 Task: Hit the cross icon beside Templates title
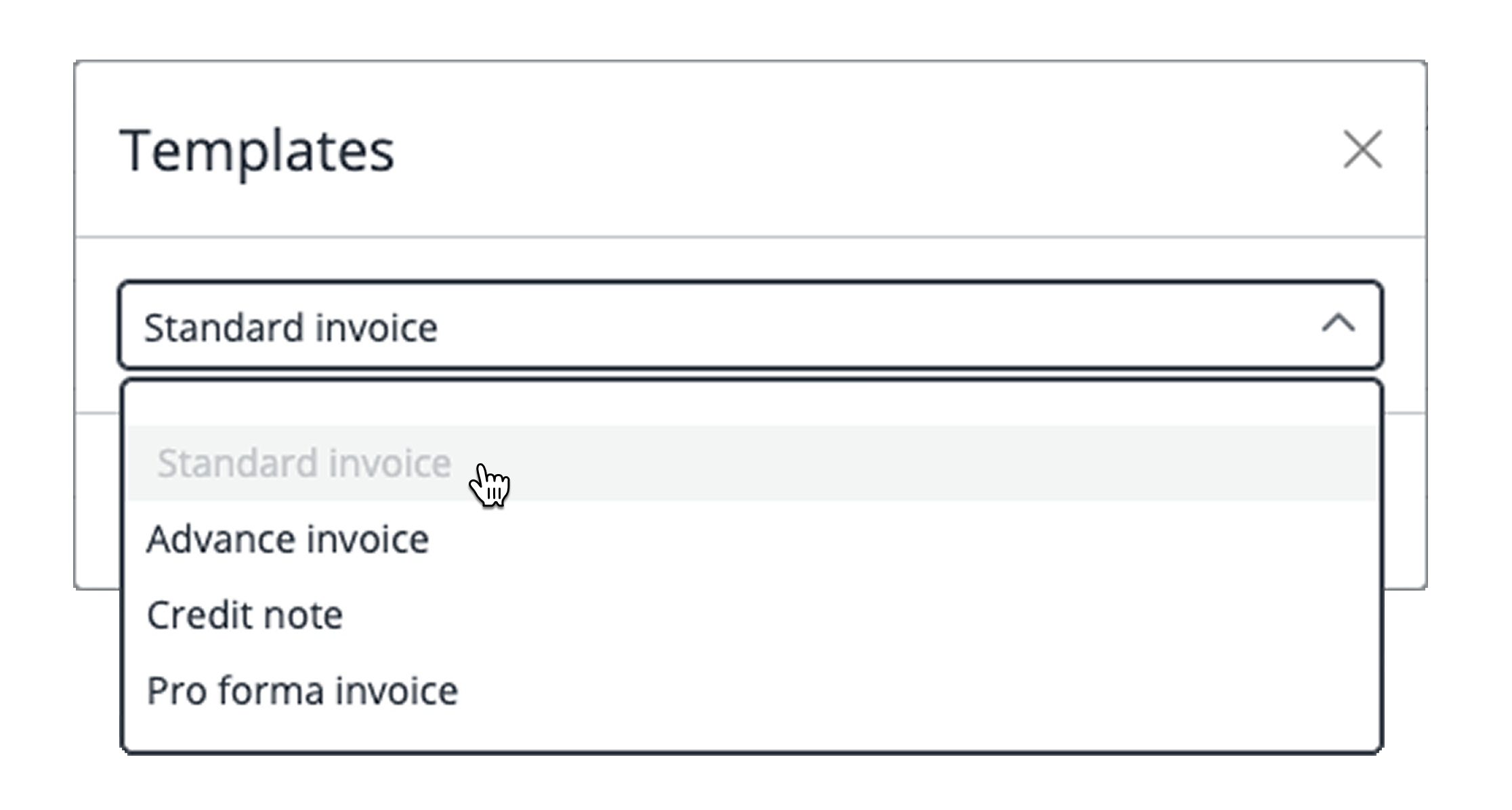coord(1362,149)
